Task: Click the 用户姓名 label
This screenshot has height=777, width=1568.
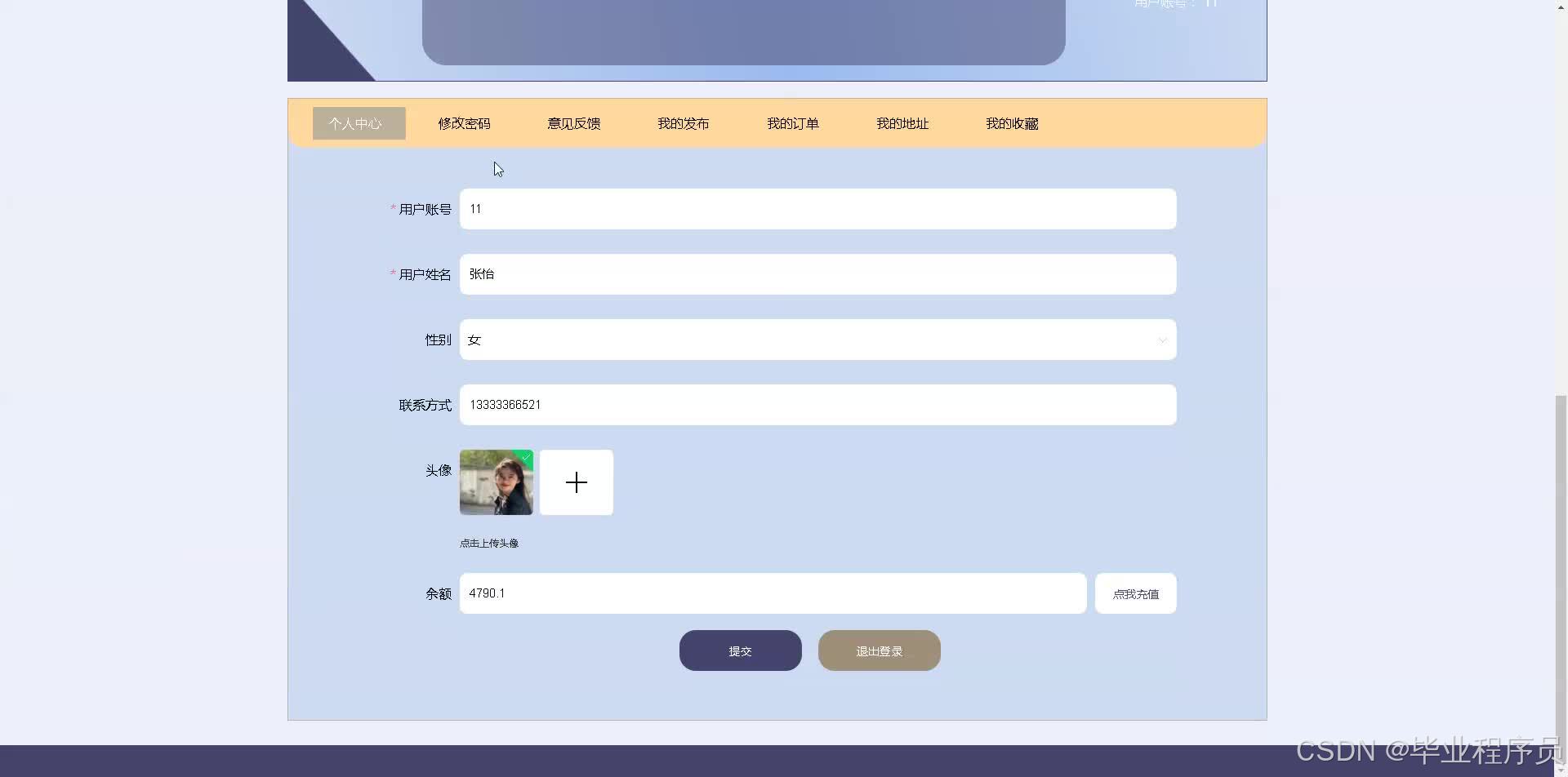Action: pyautogui.click(x=425, y=275)
